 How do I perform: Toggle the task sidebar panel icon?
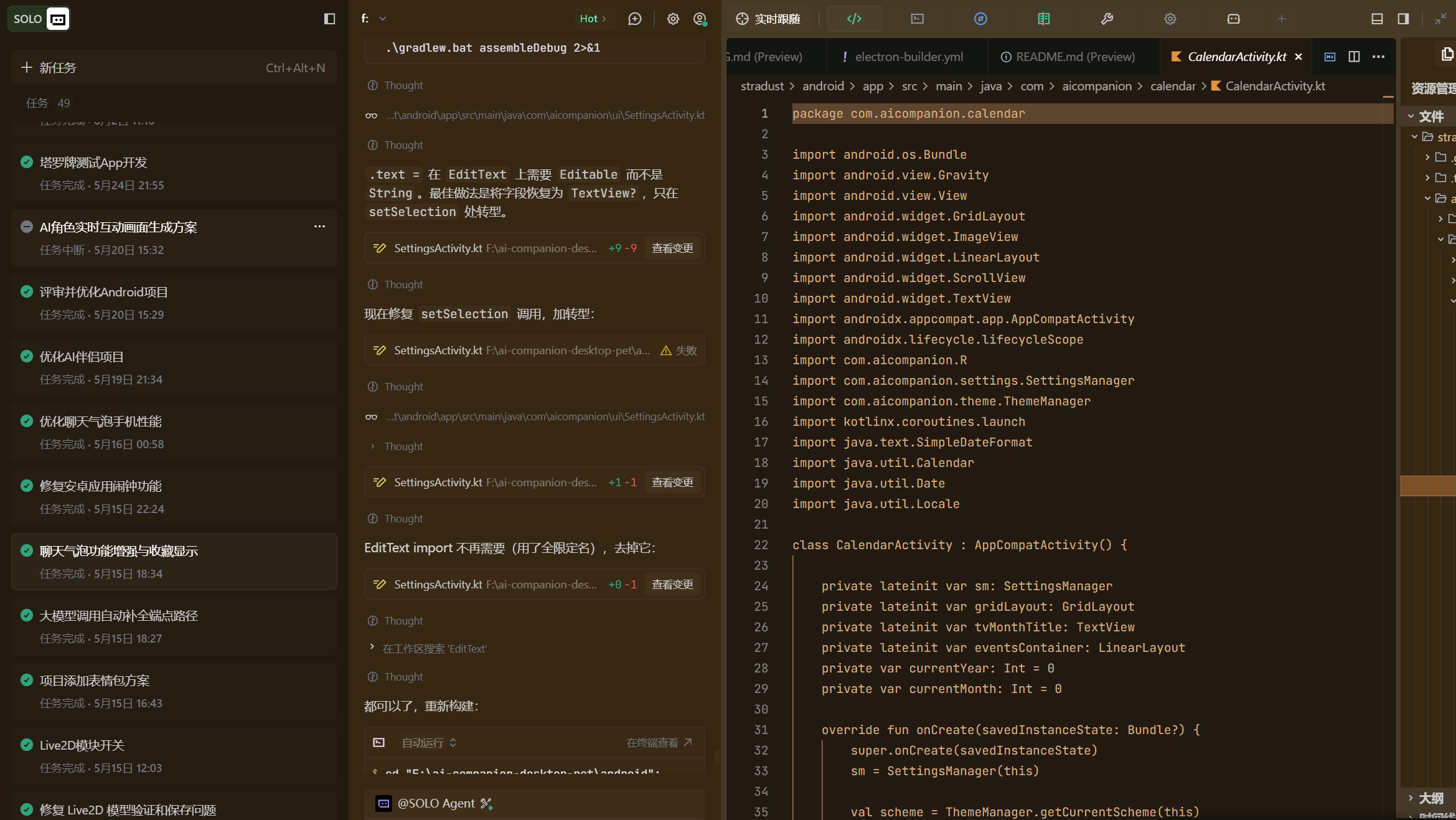pyautogui.click(x=329, y=19)
